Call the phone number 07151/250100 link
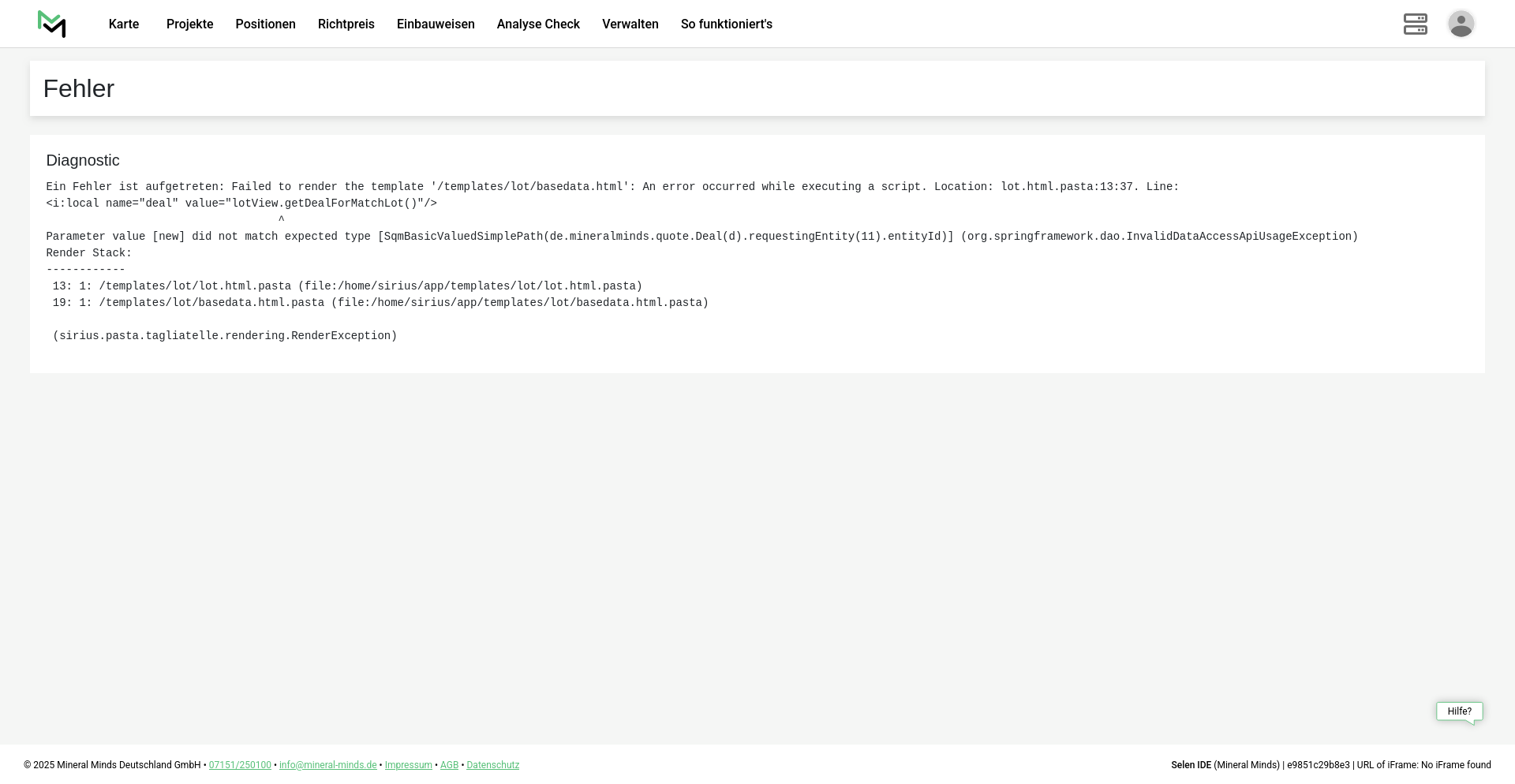1515x784 pixels. coord(240,765)
